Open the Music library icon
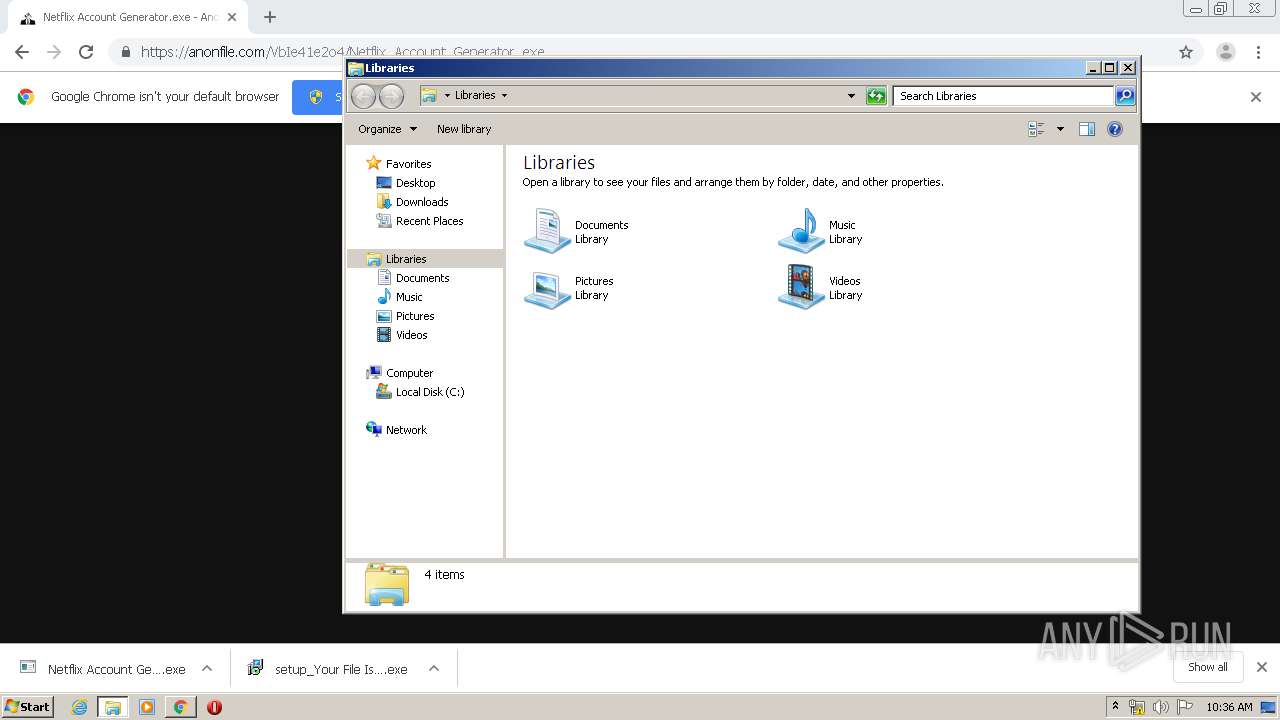 click(801, 231)
